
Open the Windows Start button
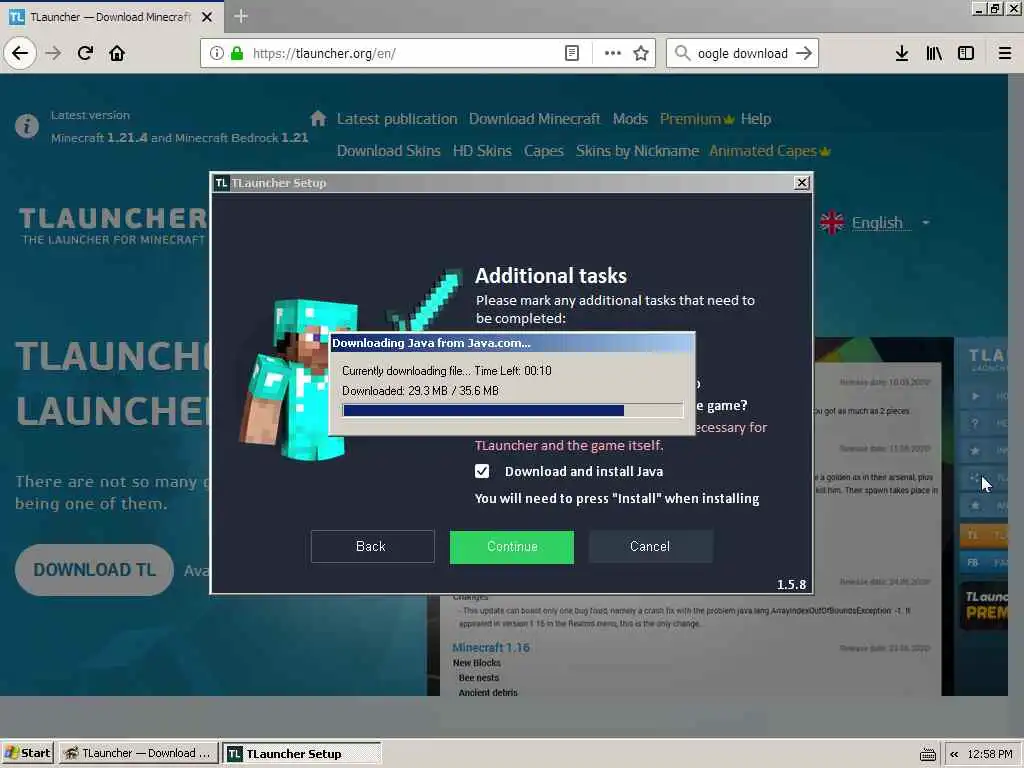28,754
